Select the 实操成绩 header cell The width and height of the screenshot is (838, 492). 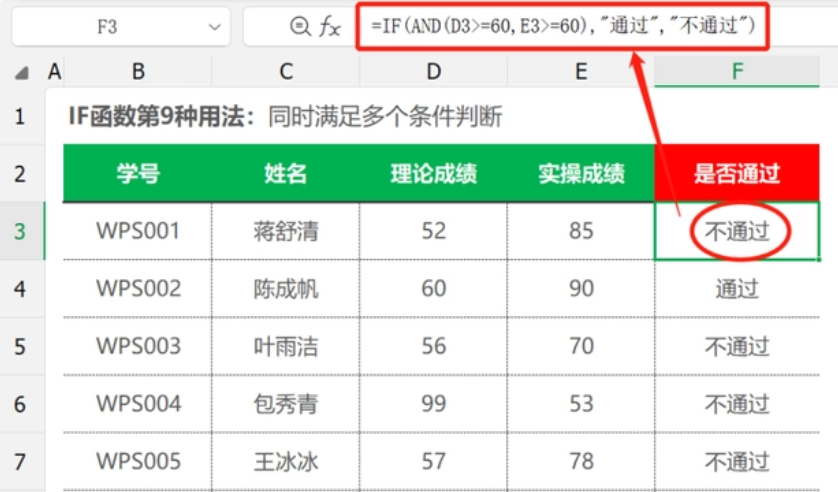pos(581,174)
